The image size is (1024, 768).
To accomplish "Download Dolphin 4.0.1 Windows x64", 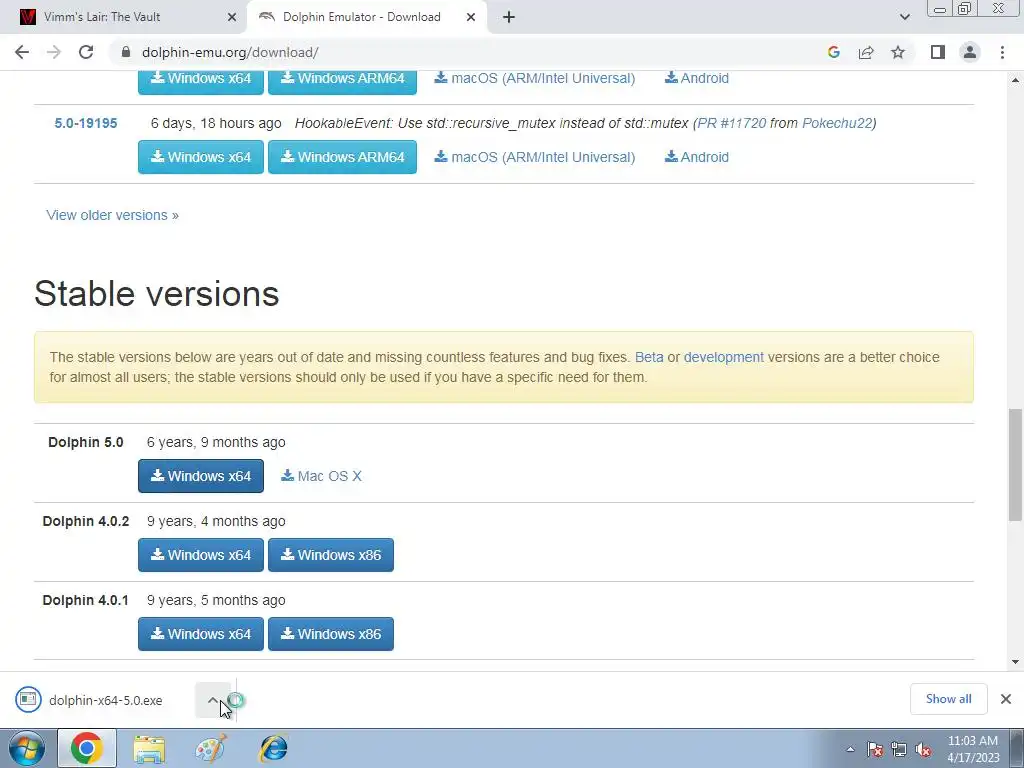I will click(x=200, y=634).
